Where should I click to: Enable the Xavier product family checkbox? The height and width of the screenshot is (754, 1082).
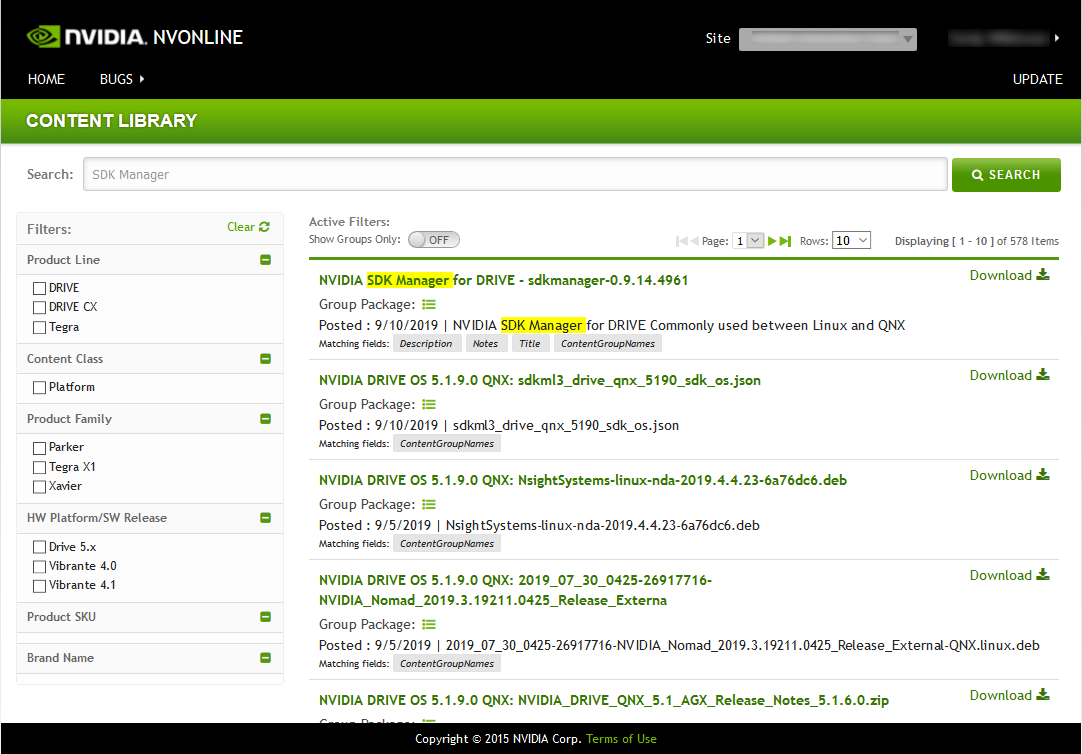pyautogui.click(x=40, y=486)
